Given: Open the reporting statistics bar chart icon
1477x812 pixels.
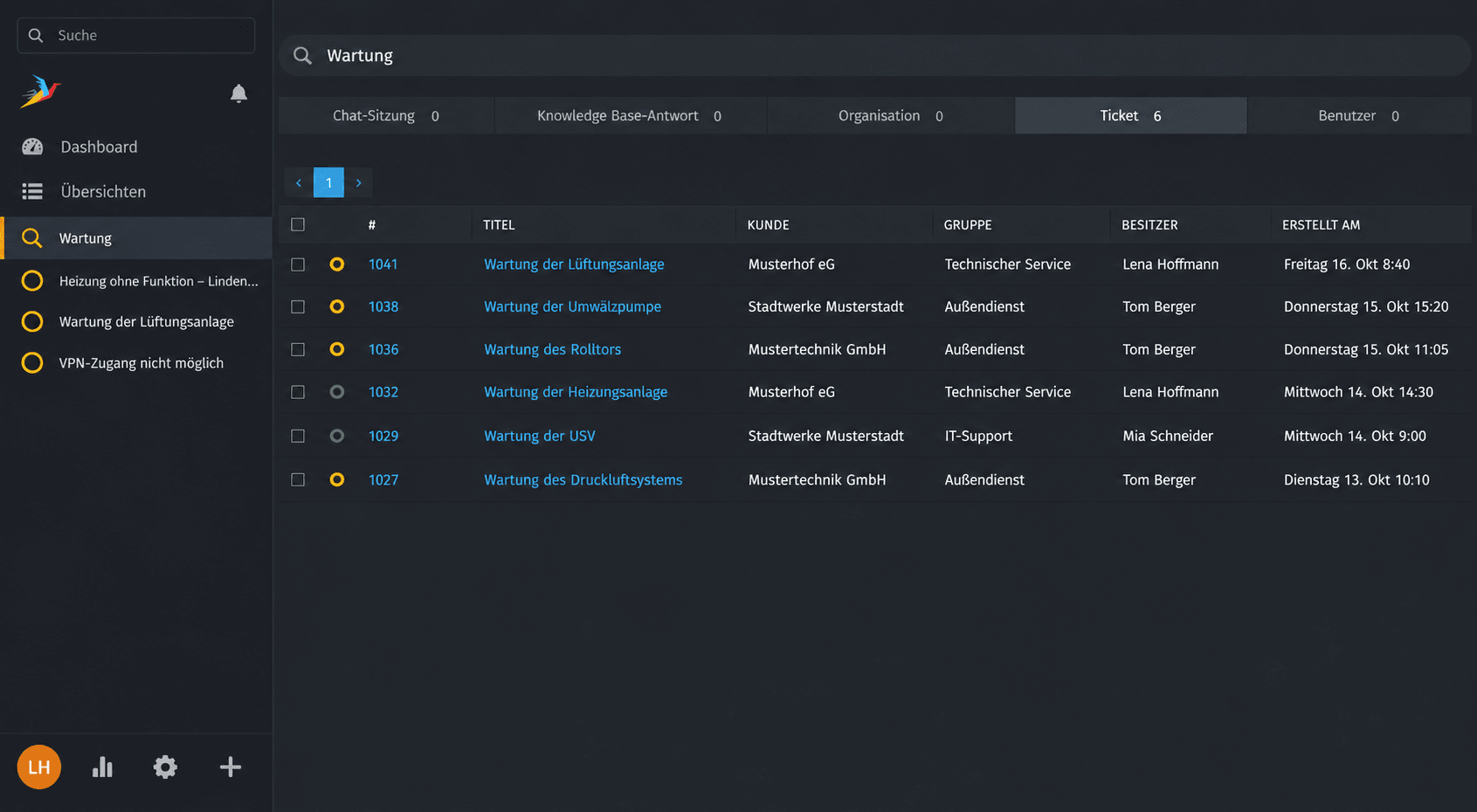Looking at the screenshot, I should tap(102, 767).
